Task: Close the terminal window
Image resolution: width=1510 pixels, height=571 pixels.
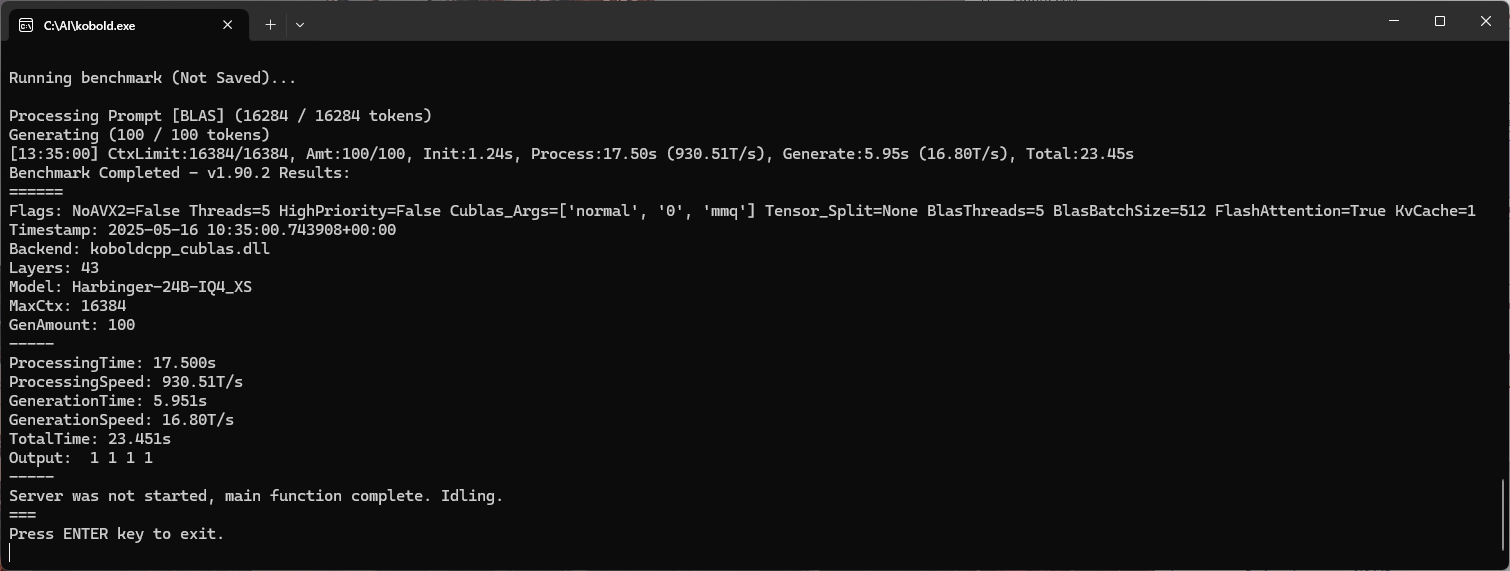Action: pyautogui.click(x=1486, y=21)
